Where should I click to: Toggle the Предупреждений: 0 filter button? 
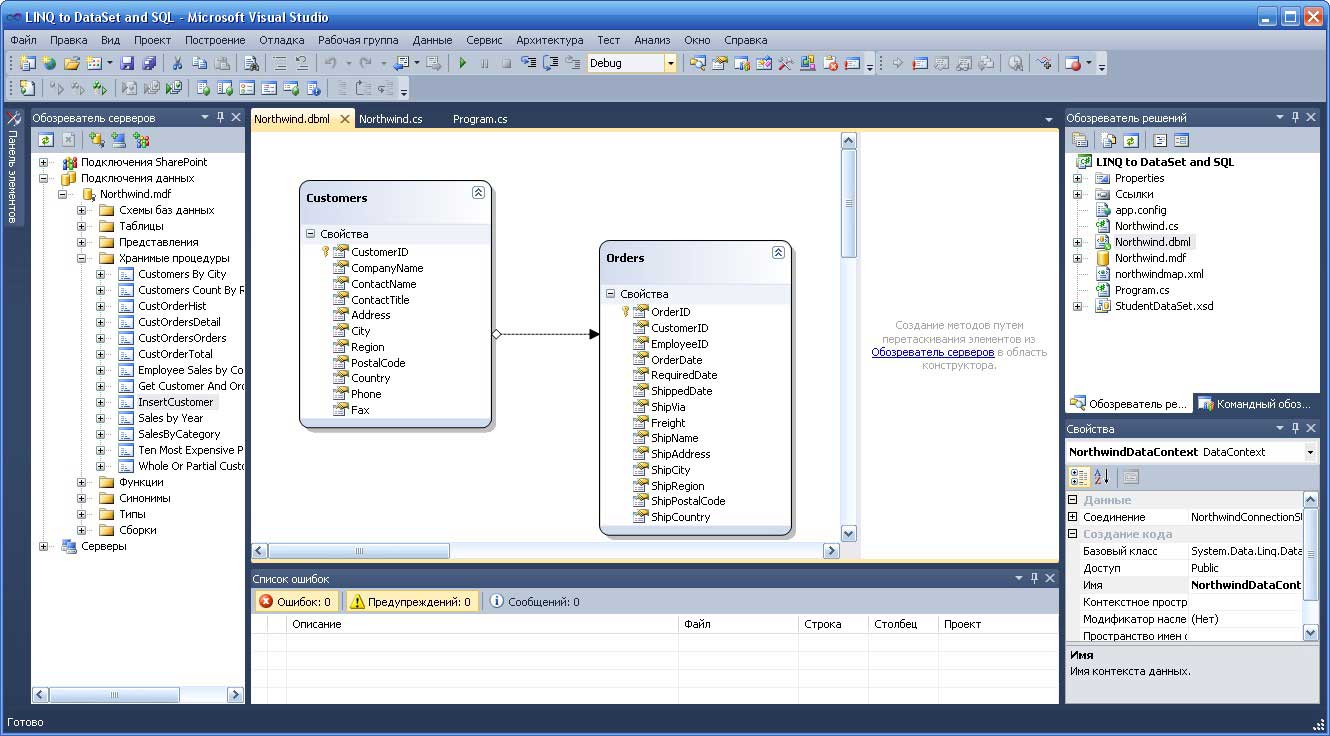point(410,602)
